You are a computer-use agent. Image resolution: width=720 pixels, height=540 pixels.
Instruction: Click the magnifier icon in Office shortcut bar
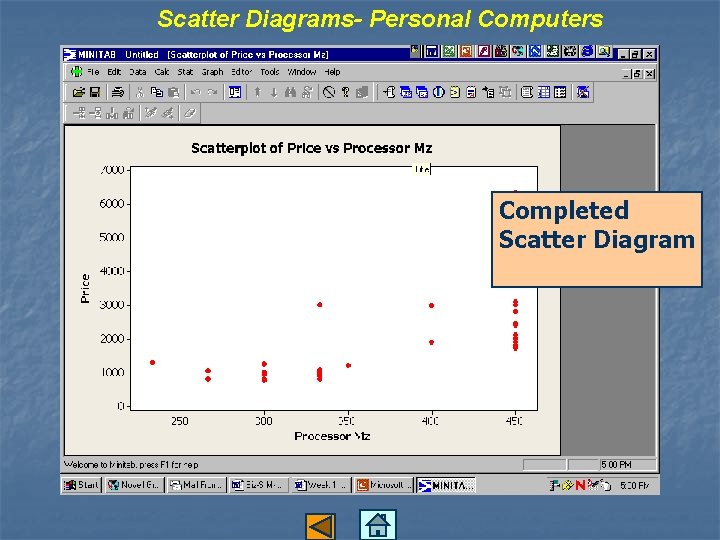604,51
